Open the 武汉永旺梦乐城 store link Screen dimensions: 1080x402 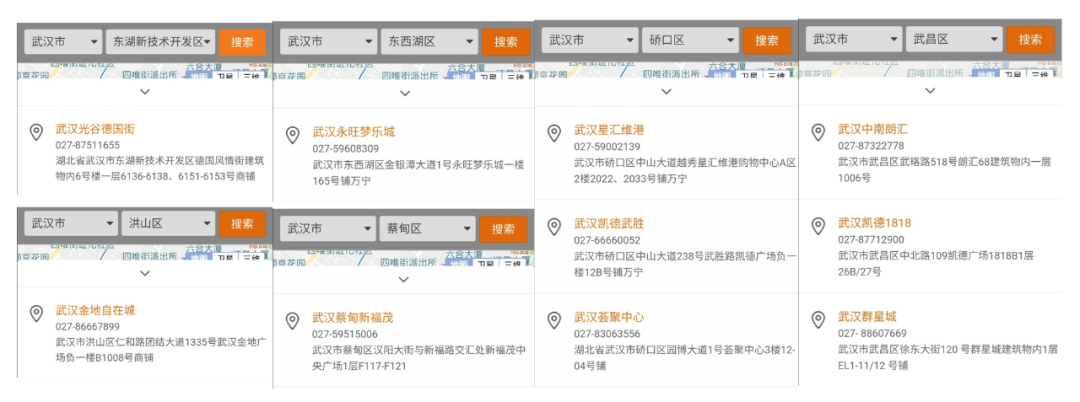pyautogui.click(x=354, y=131)
